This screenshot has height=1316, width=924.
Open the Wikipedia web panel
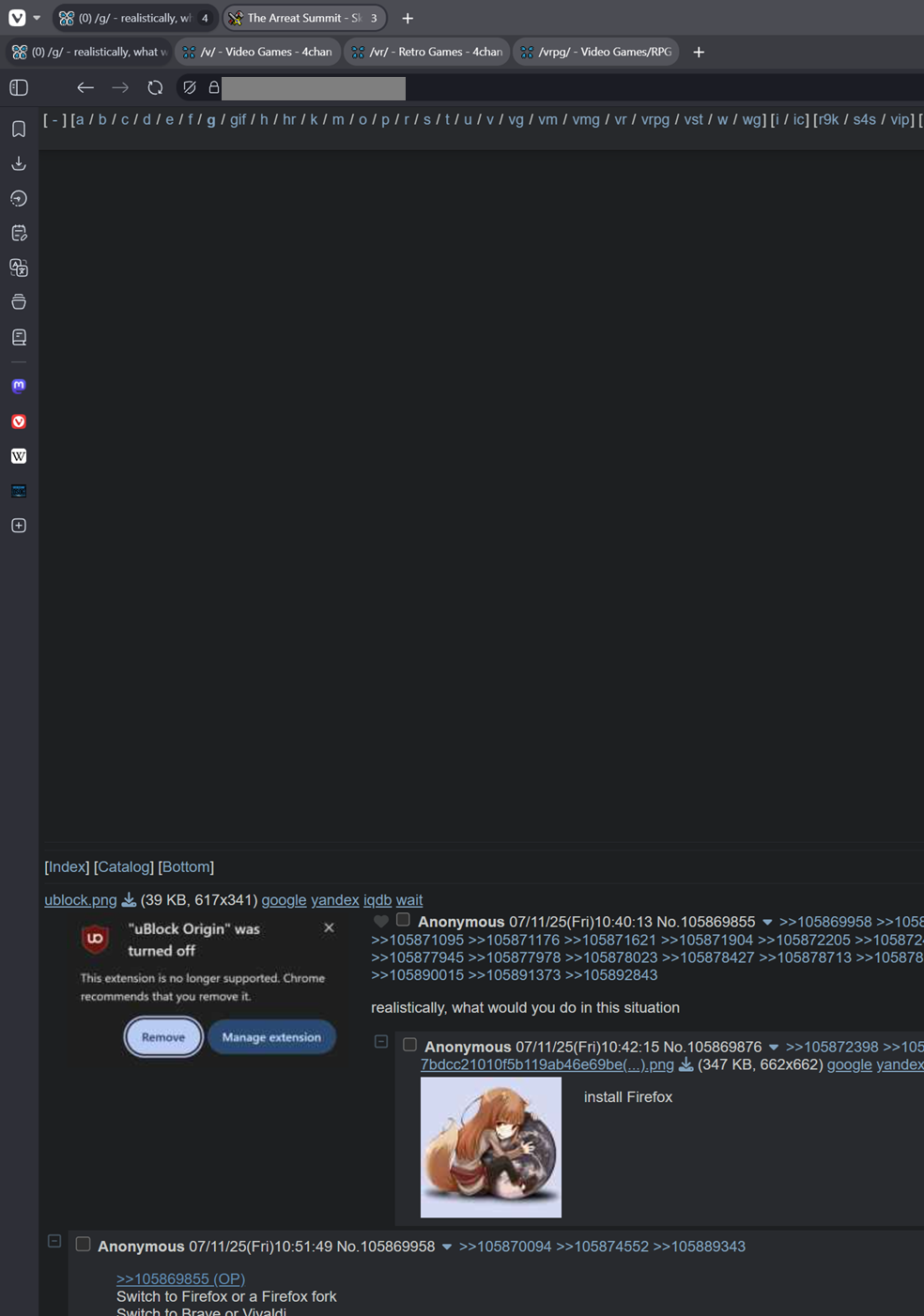(x=19, y=456)
